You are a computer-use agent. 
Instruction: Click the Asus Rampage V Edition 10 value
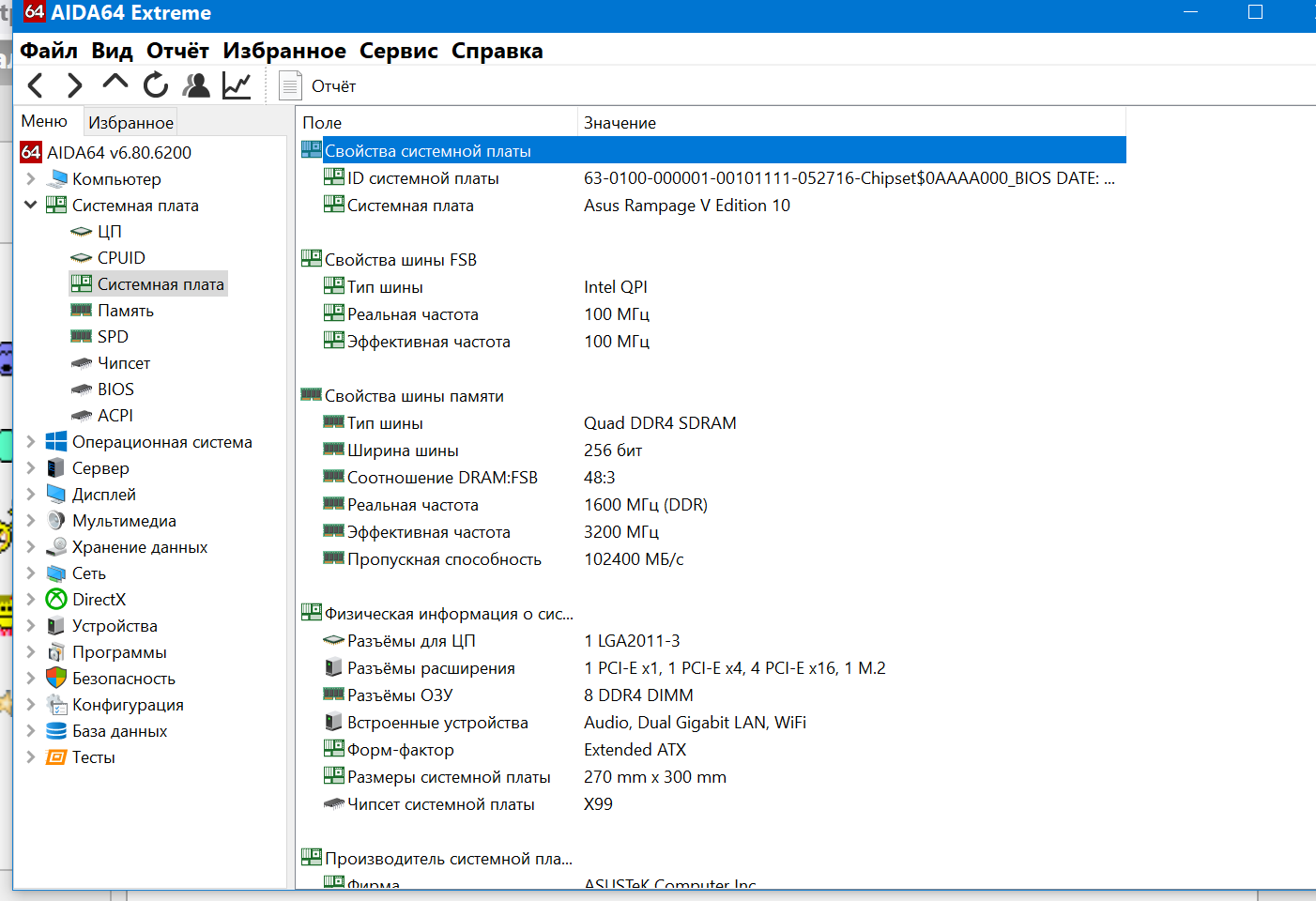click(687, 206)
